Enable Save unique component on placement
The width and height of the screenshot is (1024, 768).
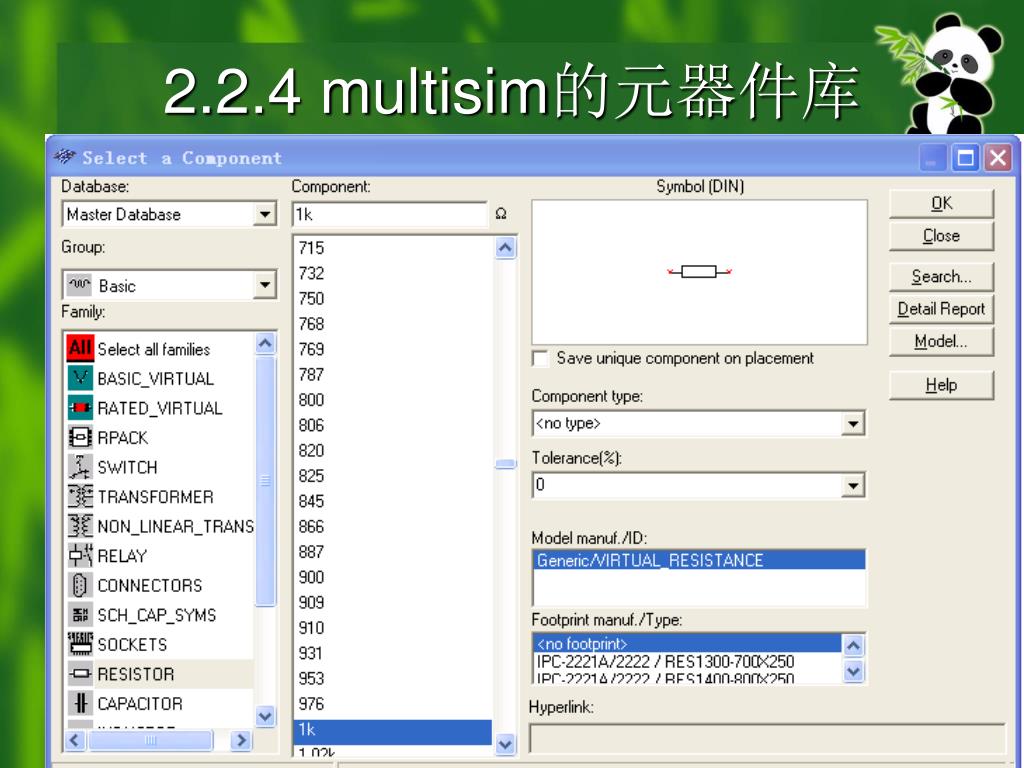pos(540,359)
